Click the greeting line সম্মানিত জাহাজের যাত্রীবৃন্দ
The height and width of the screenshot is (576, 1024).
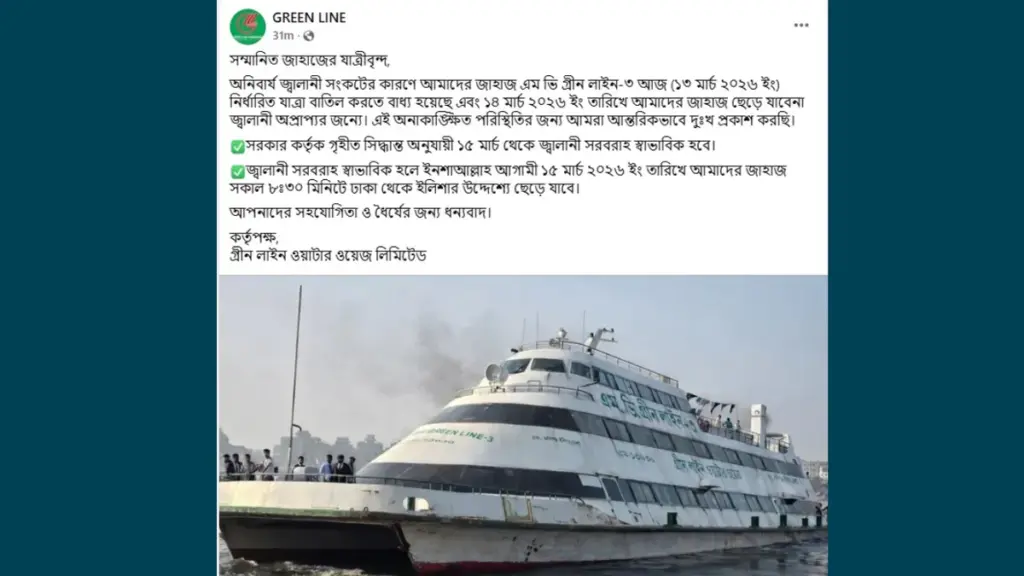[x=310, y=60]
